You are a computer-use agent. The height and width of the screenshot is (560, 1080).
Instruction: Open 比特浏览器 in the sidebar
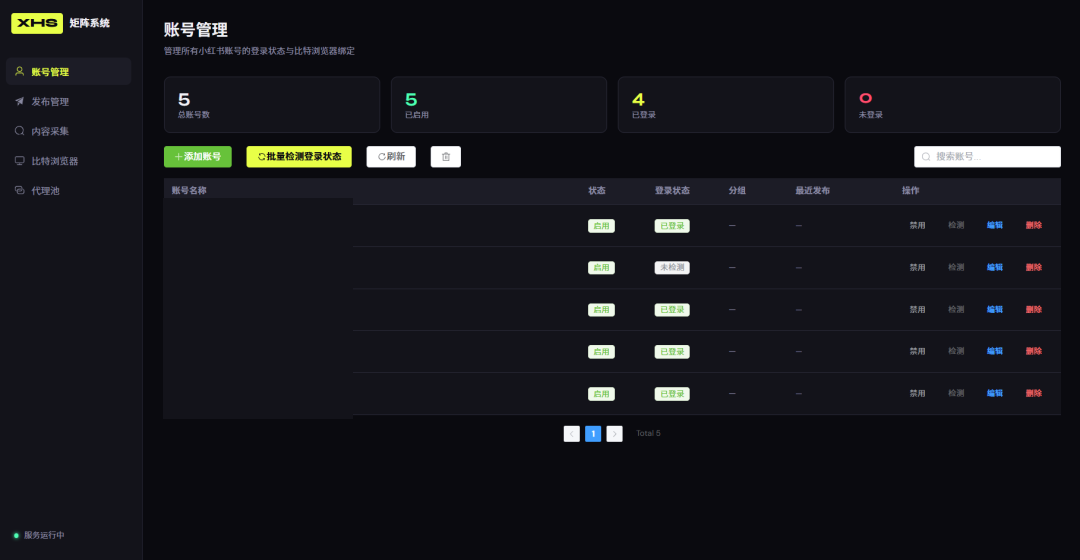[68, 160]
